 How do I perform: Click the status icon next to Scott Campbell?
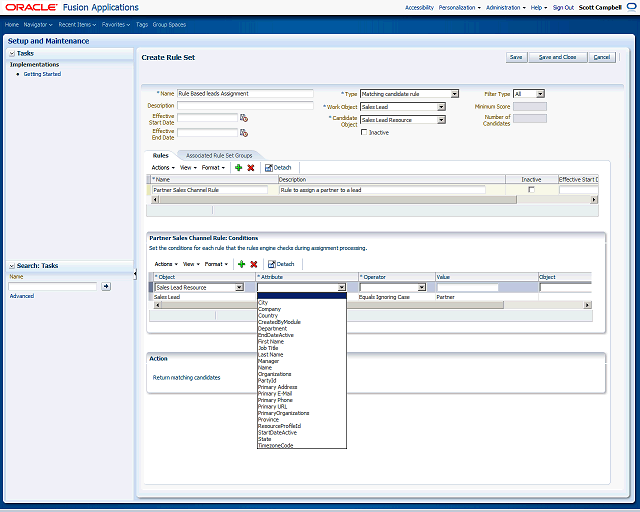pyautogui.click(x=631, y=7)
